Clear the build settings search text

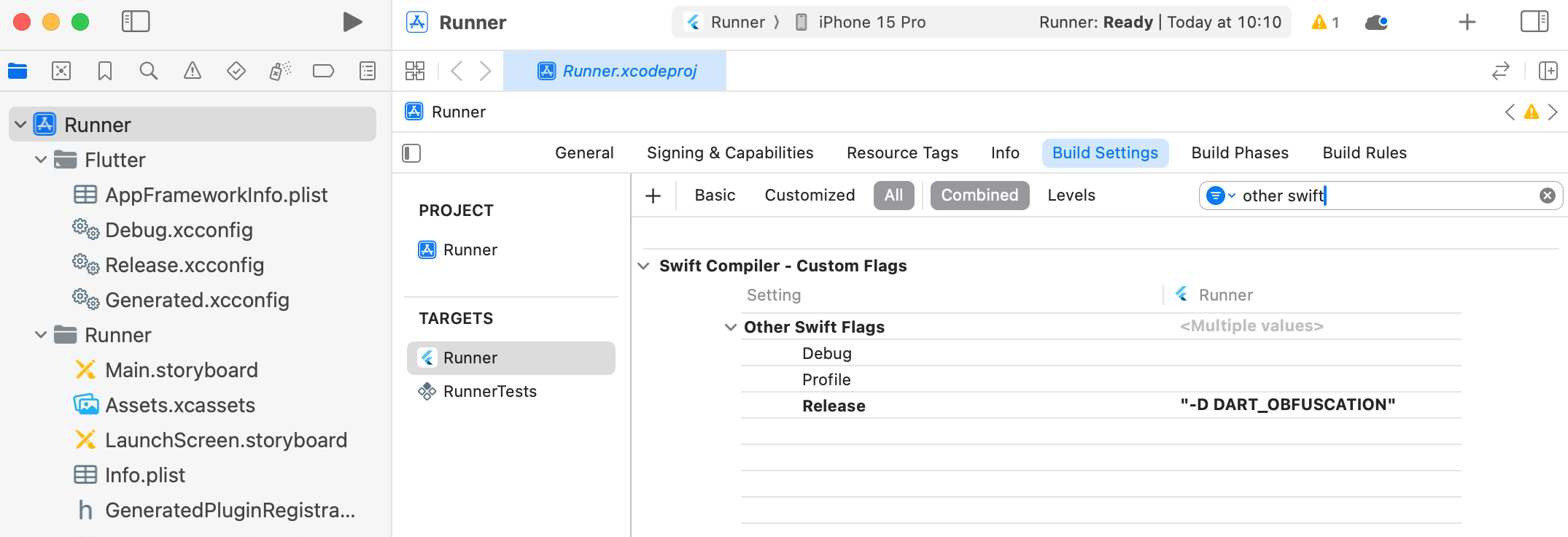click(x=1547, y=196)
